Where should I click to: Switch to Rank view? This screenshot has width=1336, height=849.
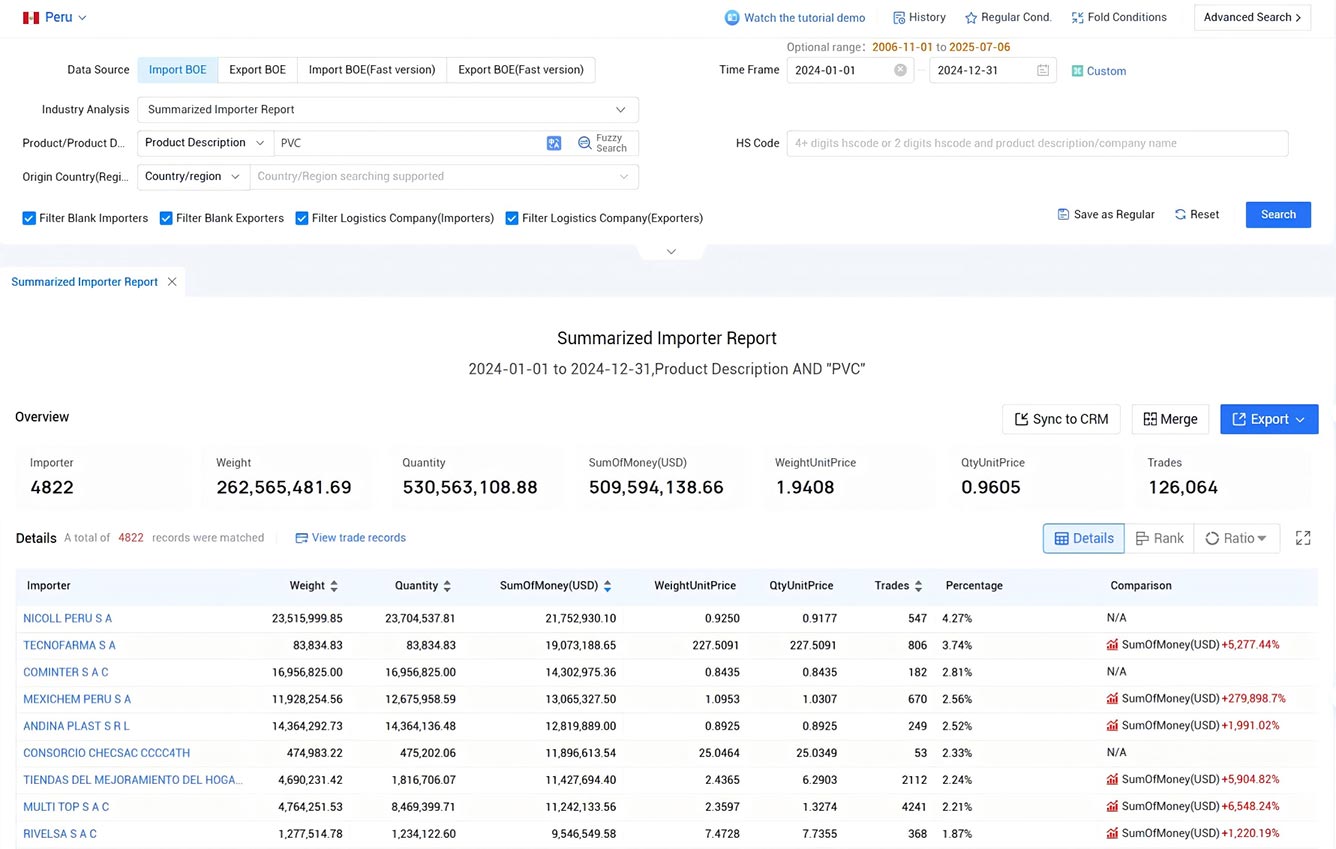[x=1159, y=538]
